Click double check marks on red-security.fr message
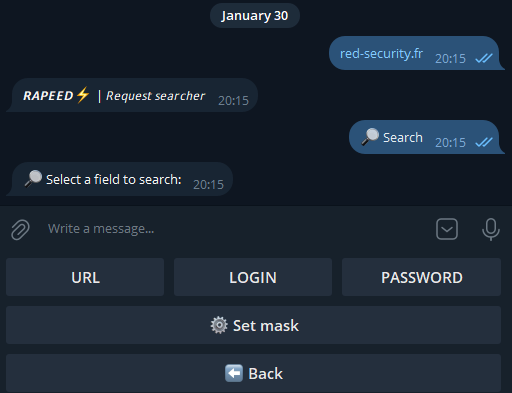512x393 pixels. tap(484, 59)
